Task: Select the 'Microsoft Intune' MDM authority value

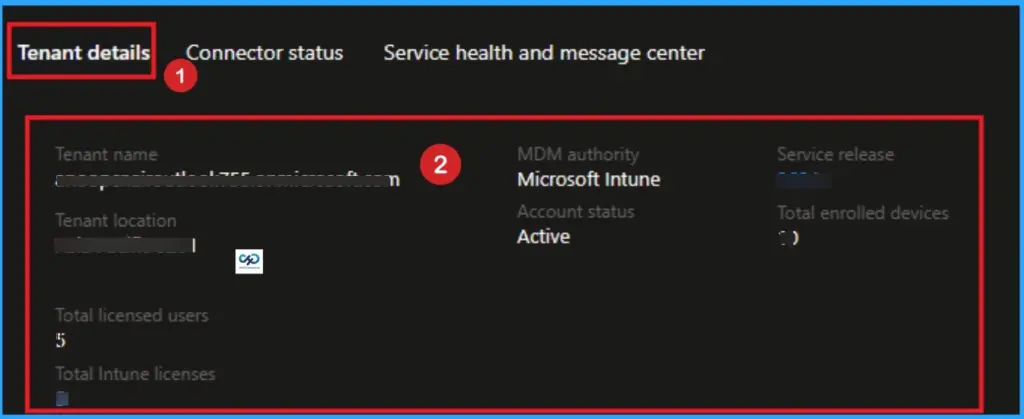Action: tap(588, 179)
